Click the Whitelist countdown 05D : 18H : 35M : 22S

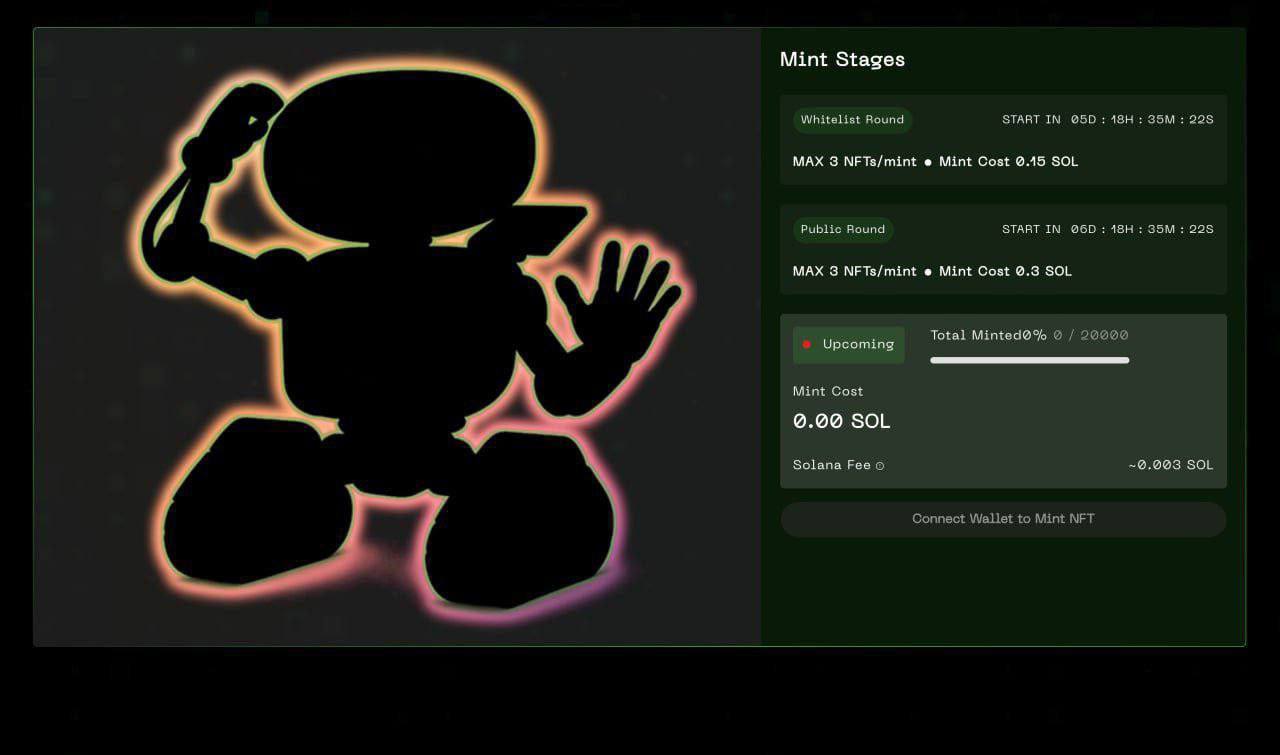[x=1142, y=120]
